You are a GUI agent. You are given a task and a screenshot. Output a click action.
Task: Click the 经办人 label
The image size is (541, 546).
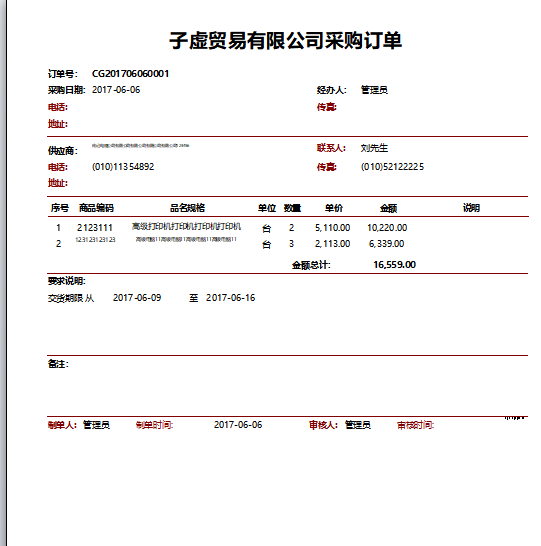(331, 90)
